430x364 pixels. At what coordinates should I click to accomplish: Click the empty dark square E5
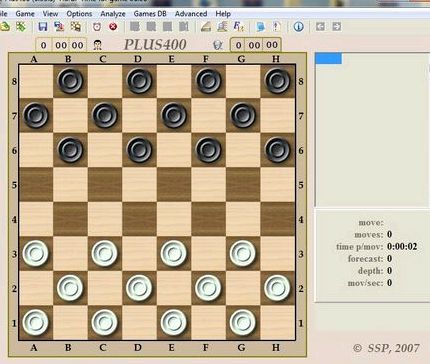[174, 184]
